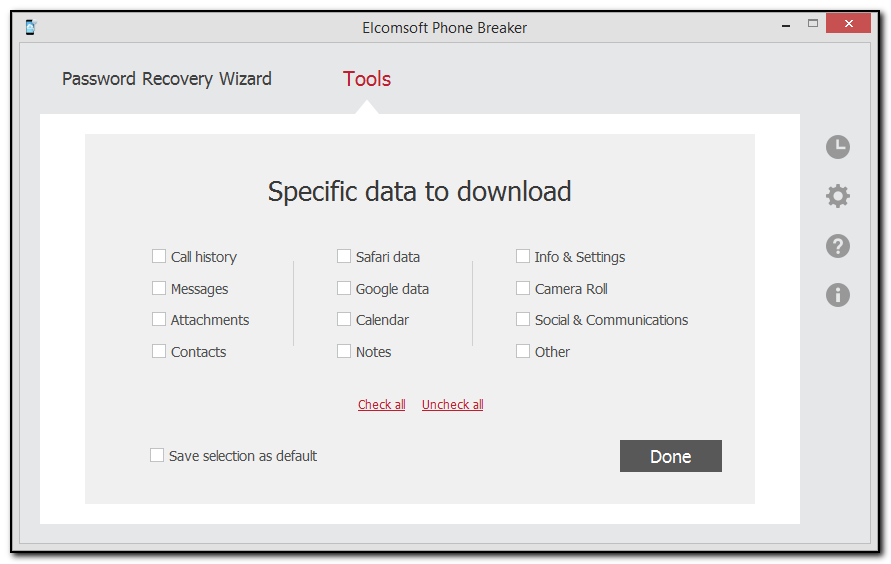Enable Social & Communications checkbox
The width and height of the screenshot is (891, 564).
523,320
